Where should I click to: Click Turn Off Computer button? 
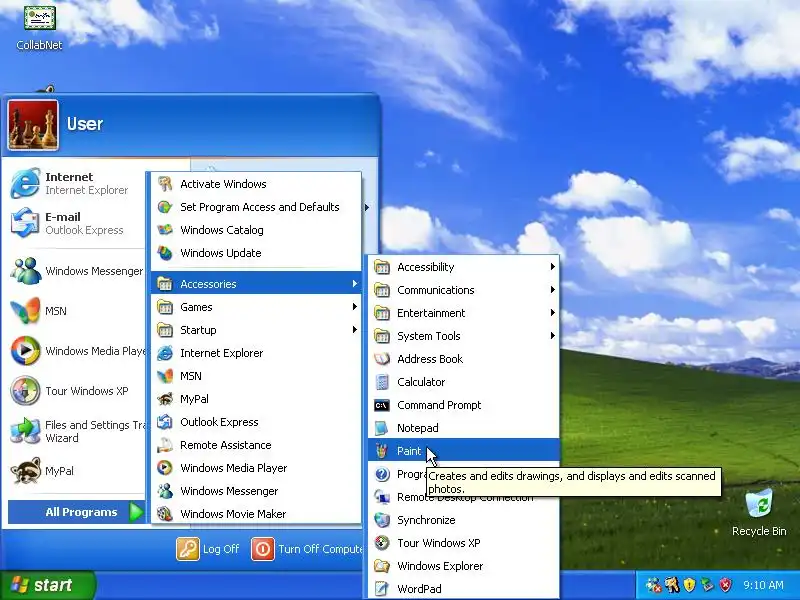(307, 549)
